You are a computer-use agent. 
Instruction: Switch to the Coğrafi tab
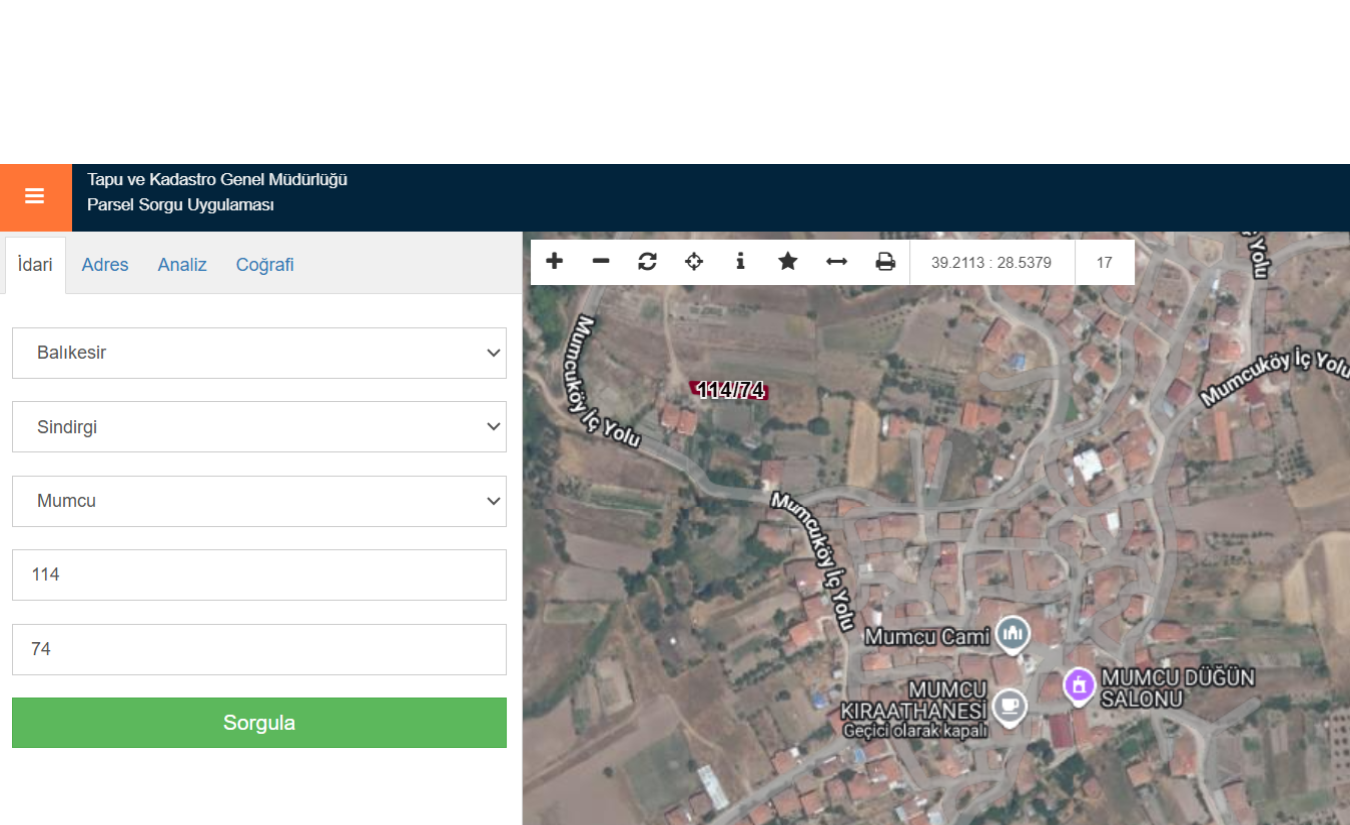[265, 265]
